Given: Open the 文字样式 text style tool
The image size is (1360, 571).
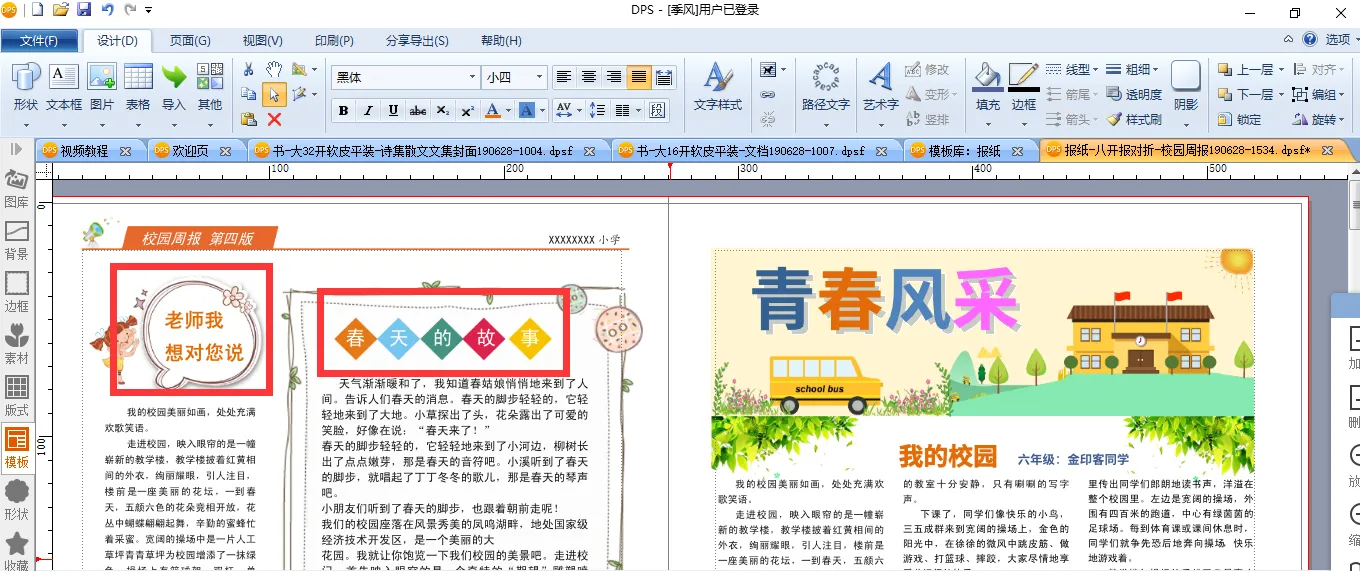Looking at the screenshot, I should [x=717, y=87].
